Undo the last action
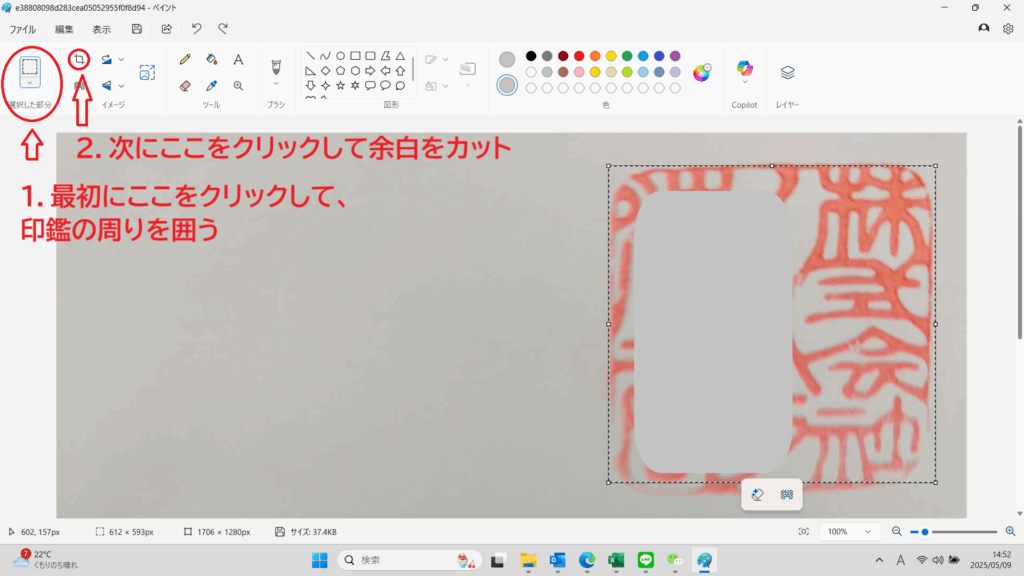Screen dimensions: 1024x576 196,29
